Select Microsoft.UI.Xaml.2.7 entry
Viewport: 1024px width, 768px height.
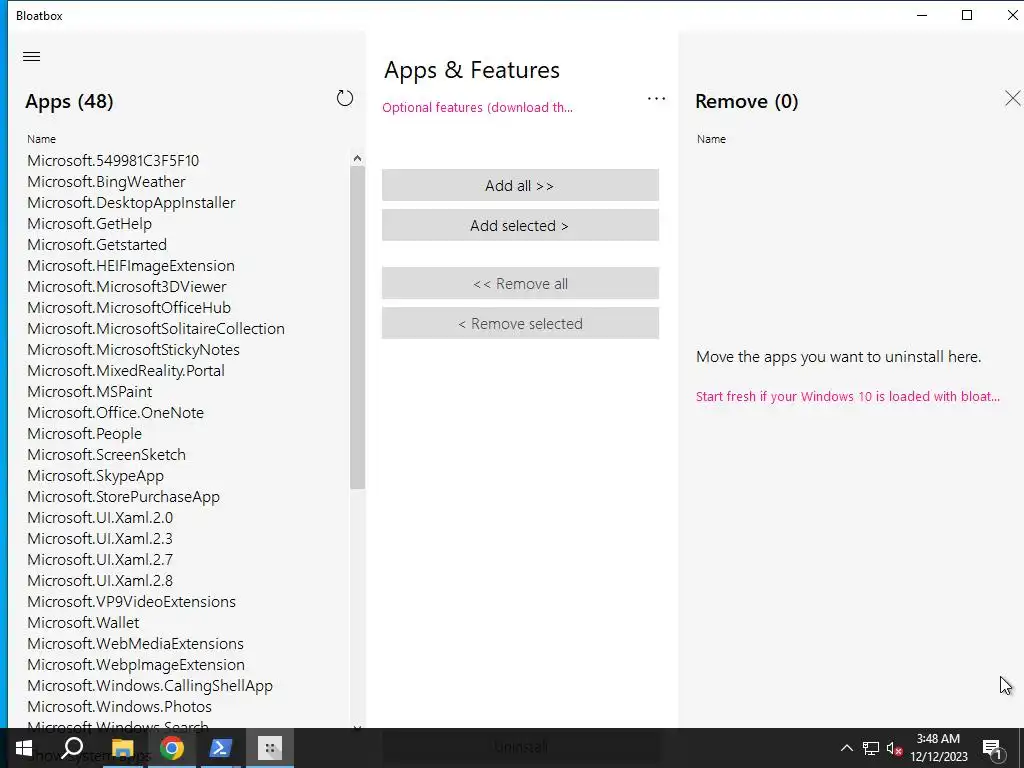(x=100, y=560)
